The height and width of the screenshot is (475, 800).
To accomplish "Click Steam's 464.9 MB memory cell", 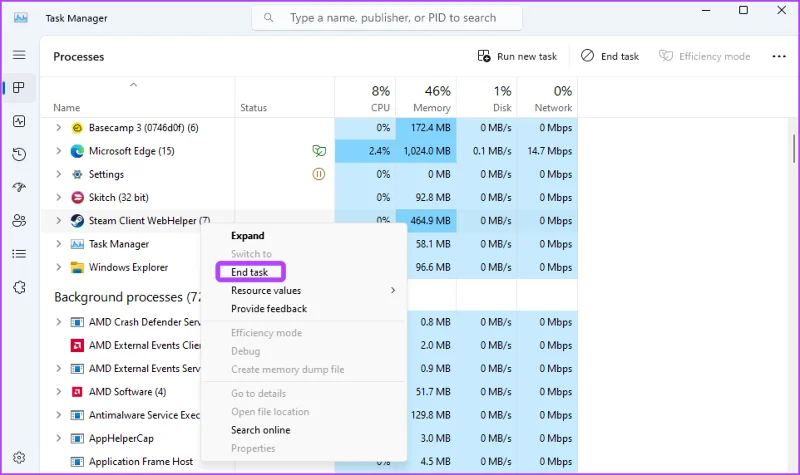I will pyautogui.click(x=426, y=221).
